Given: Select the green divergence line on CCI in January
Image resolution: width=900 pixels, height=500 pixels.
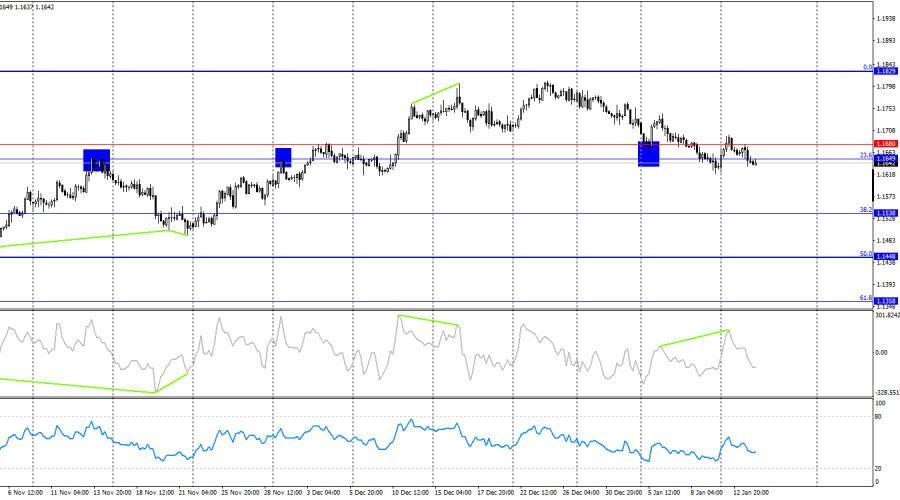Looking at the screenshot, I should coord(693,338).
